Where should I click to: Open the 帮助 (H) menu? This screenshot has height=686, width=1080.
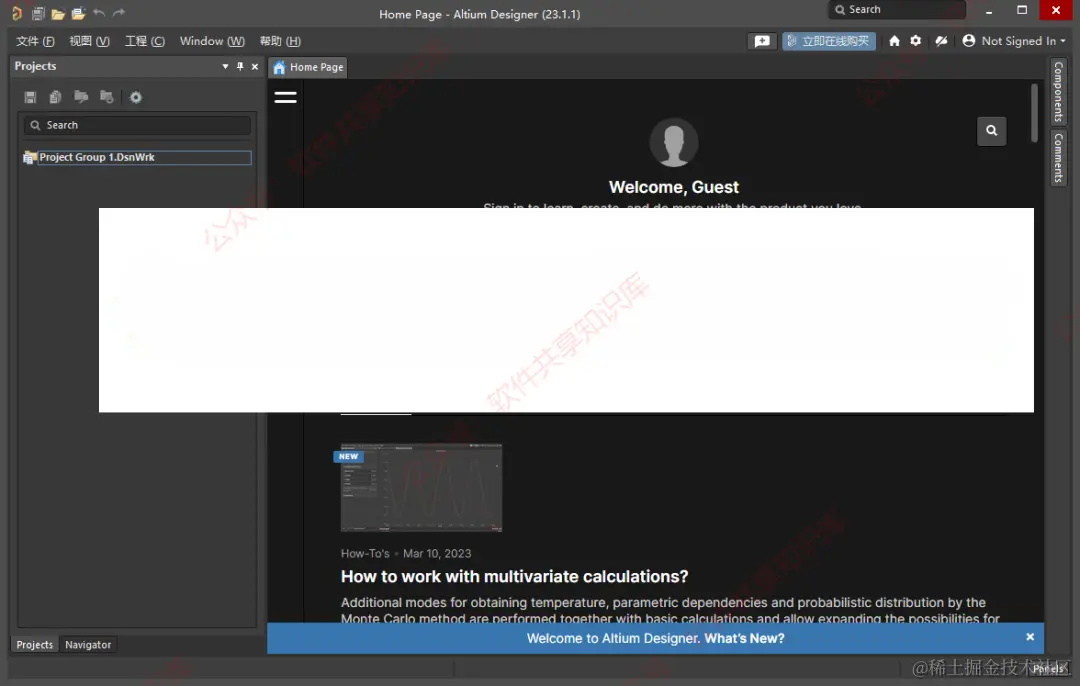tap(280, 41)
